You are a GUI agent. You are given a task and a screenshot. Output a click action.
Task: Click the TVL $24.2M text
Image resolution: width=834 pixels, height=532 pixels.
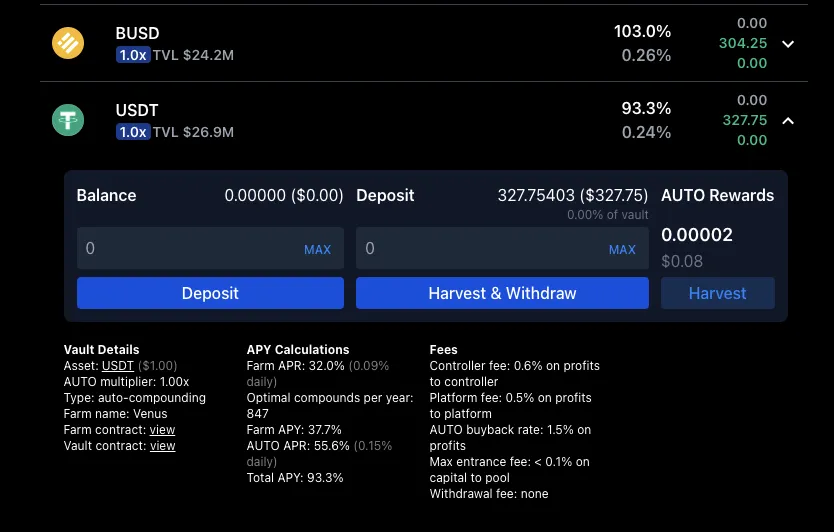point(193,55)
